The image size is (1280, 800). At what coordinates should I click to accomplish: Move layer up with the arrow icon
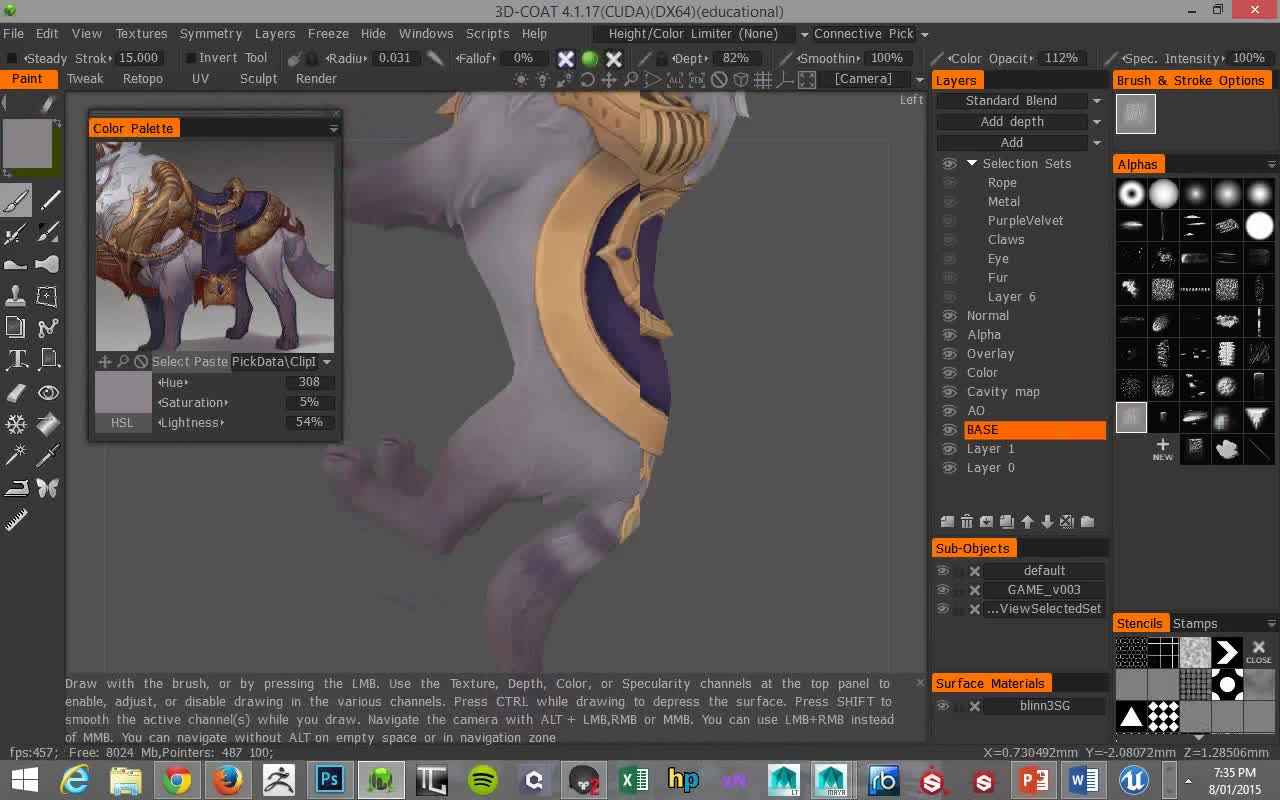click(1027, 522)
